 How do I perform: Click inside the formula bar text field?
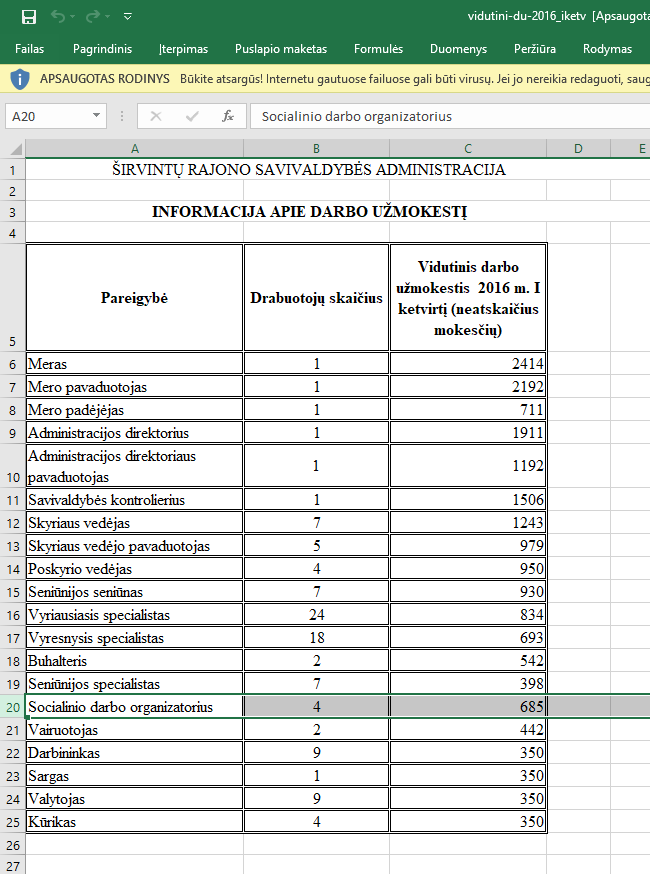(x=450, y=116)
